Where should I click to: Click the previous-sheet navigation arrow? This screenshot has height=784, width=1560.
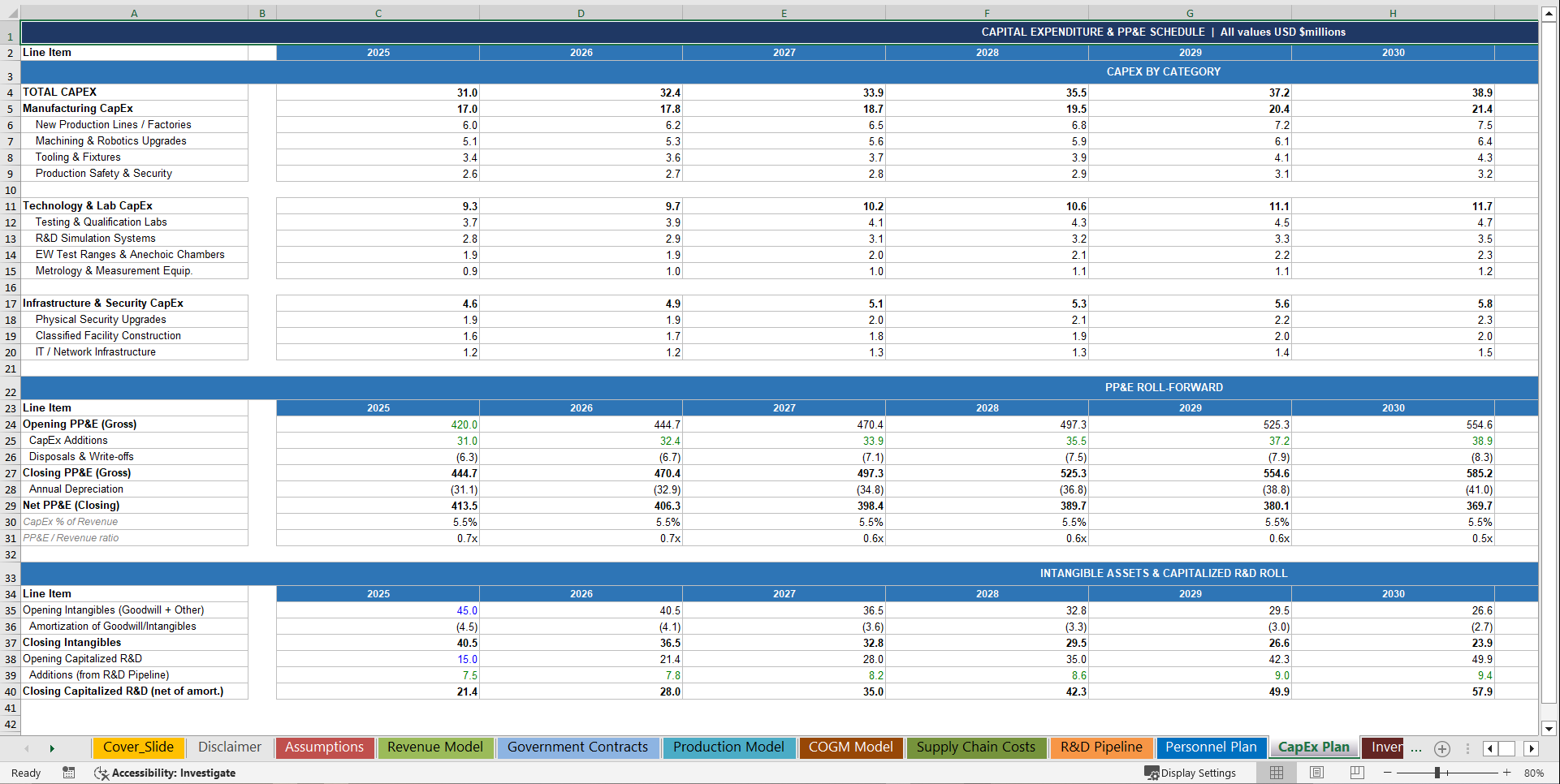click(x=28, y=748)
